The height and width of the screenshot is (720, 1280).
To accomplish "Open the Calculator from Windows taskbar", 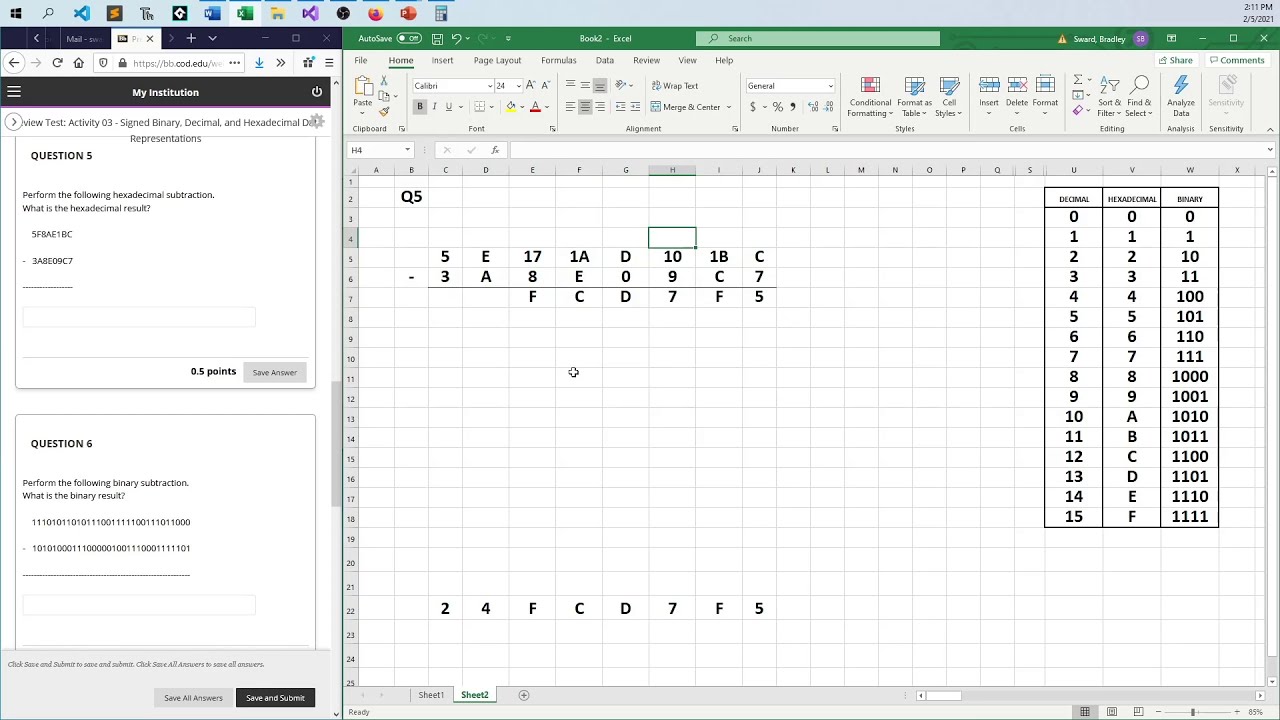I will click(x=441, y=14).
